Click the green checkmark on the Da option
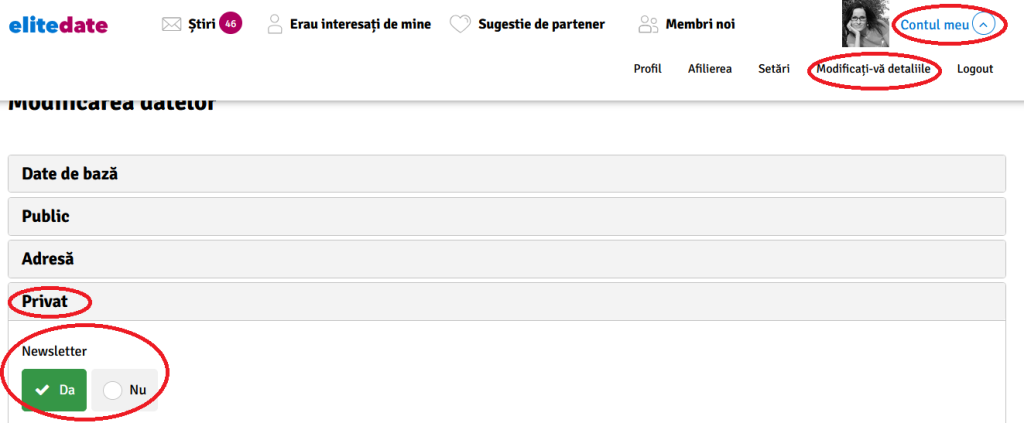Image resolution: width=1024 pixels, height=423 pixels. 42,390
